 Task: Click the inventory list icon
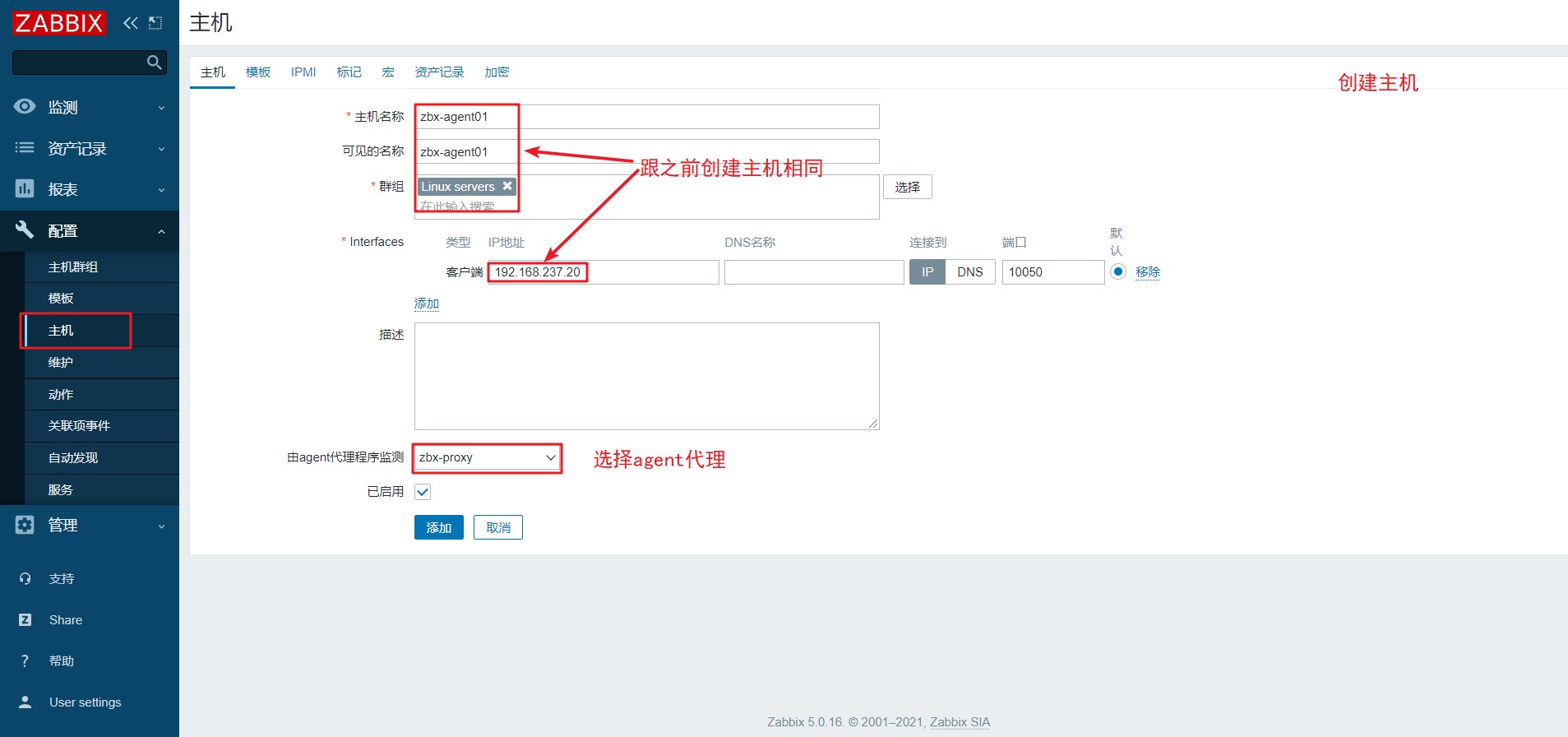coord(25,147)
